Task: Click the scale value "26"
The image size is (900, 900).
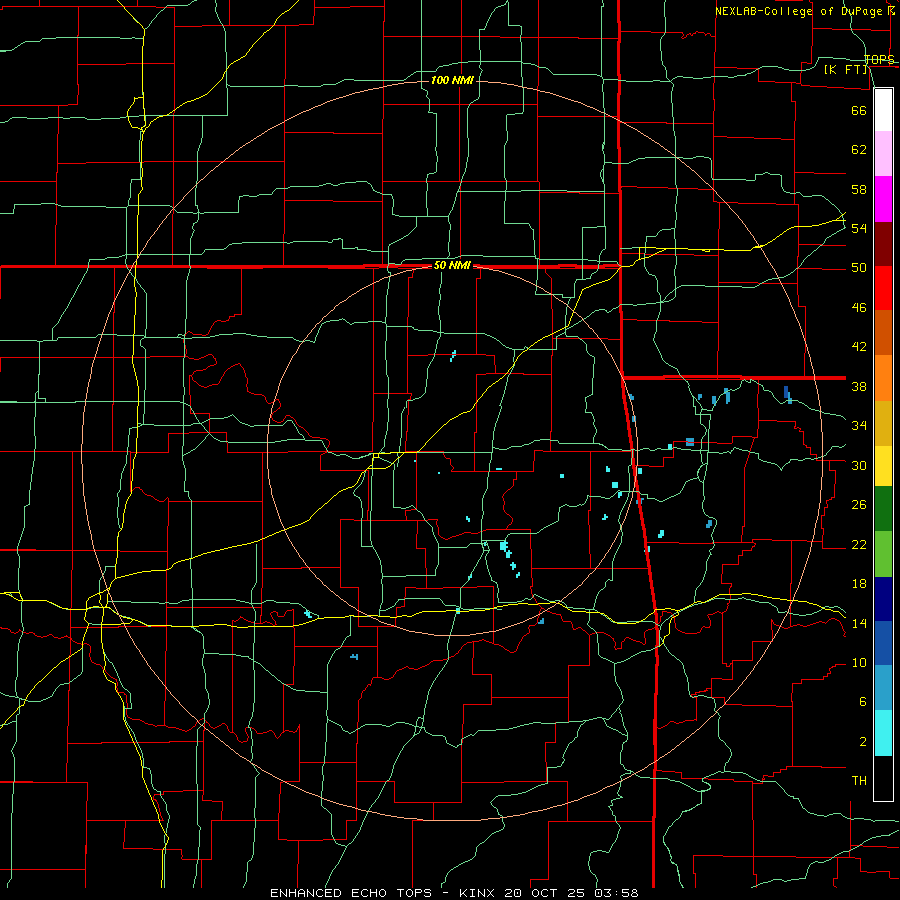Action: pos(859,505)
